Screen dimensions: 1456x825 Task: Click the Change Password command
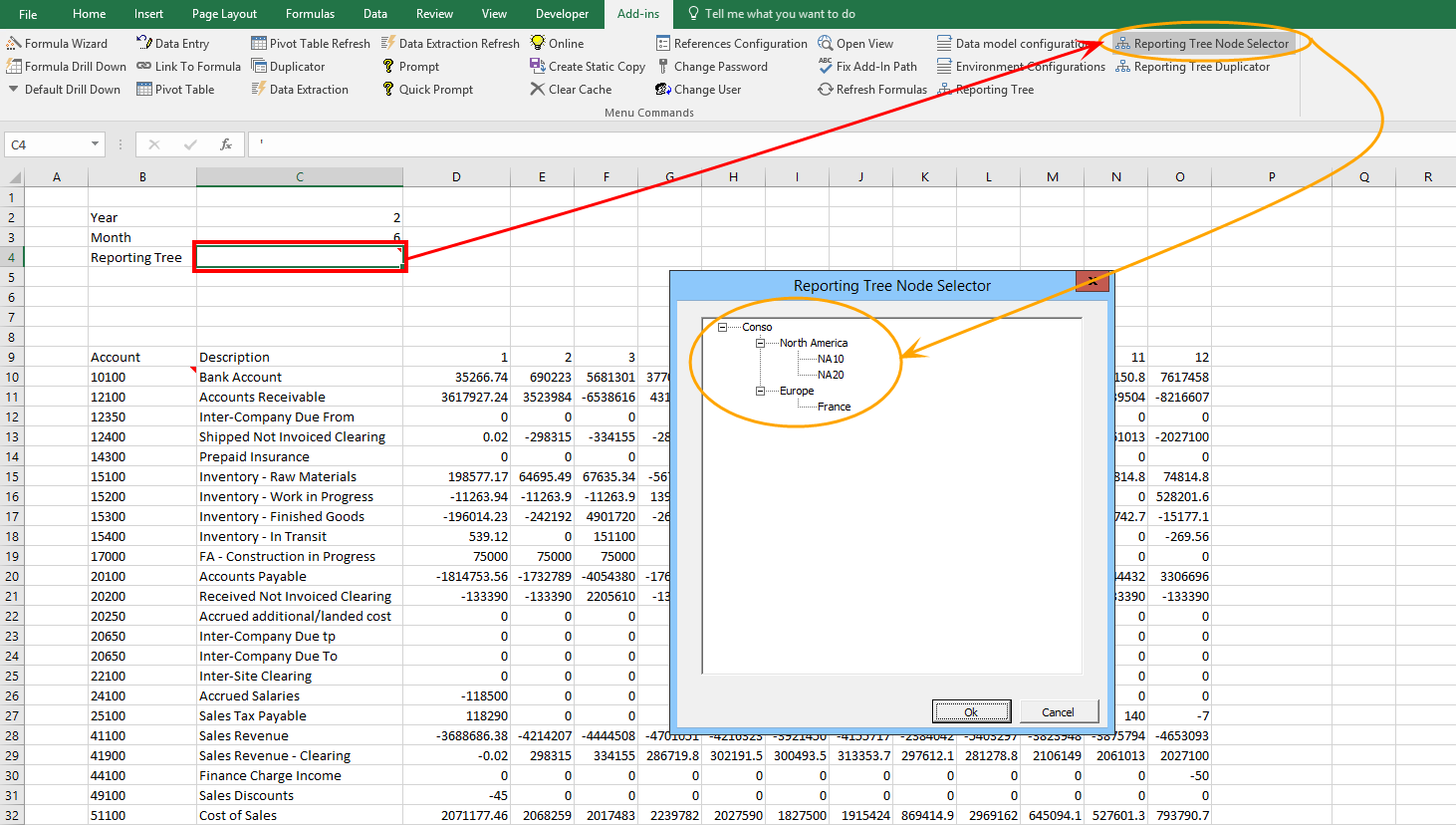(712, 67)
